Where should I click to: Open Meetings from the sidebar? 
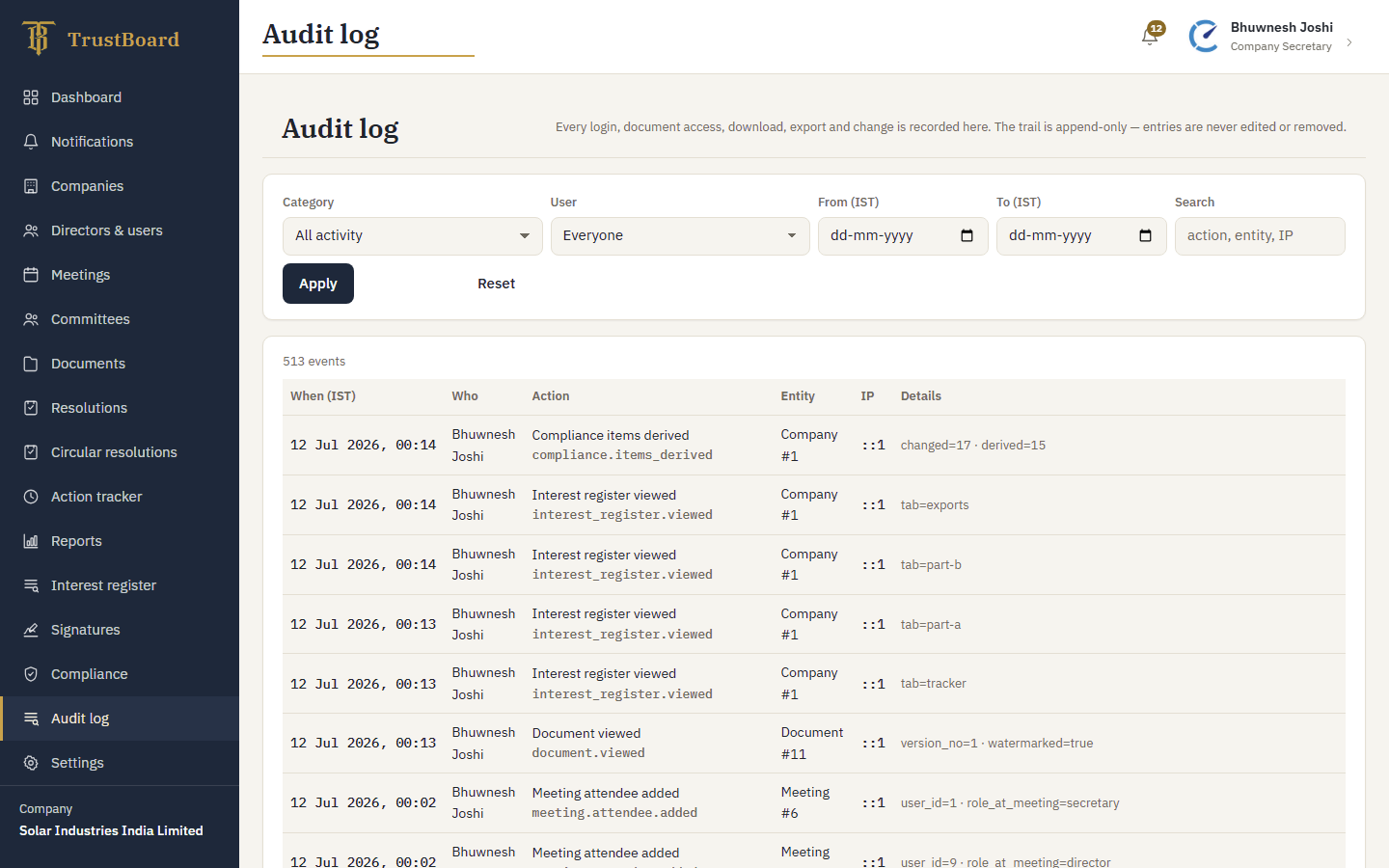pos(120,275)
